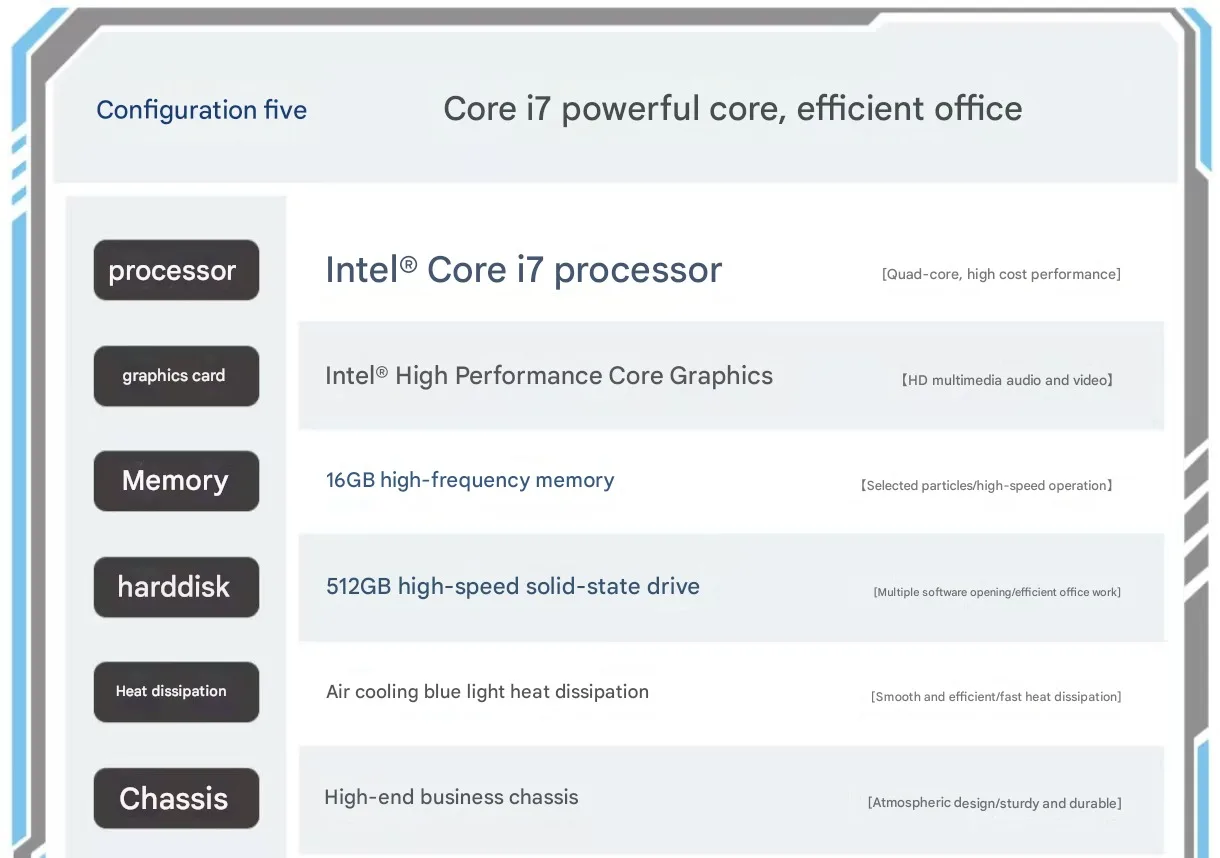The height and width of the screenshot is (858, 1220).
Task: Select the harddisk label badge
Action: pyautogui.click(x=176, y=587)
